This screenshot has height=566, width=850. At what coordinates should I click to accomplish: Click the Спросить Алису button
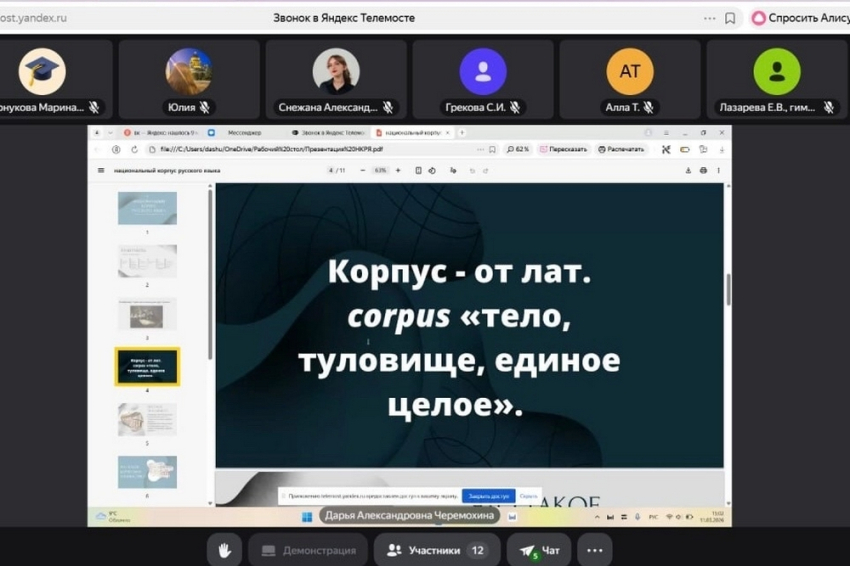click(x=800, y=18)
